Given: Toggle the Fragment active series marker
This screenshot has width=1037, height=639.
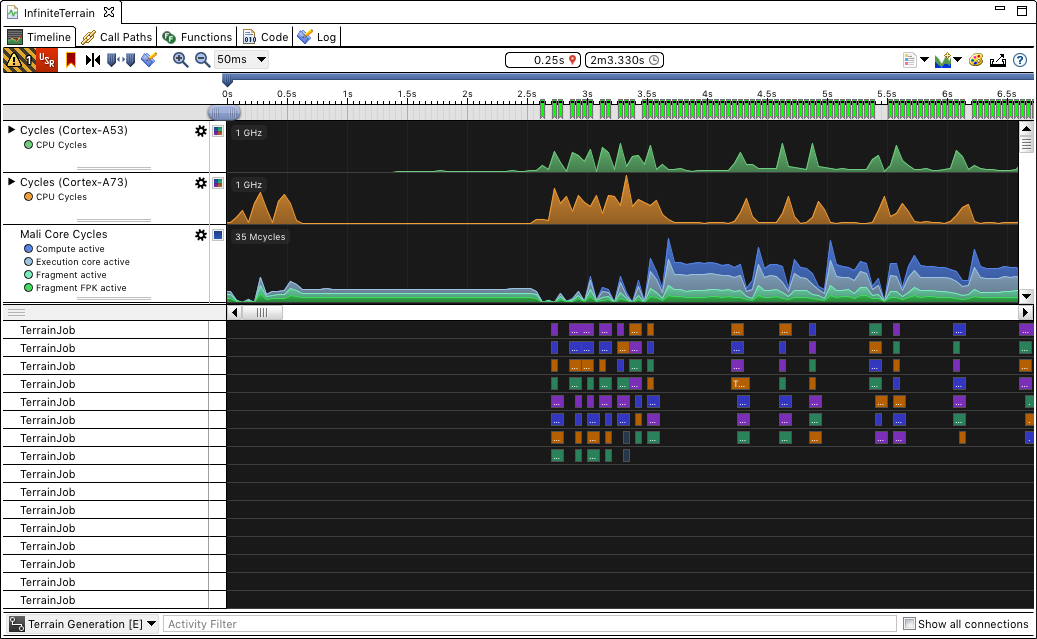Looking at the screenshot, I should [28, 275].
